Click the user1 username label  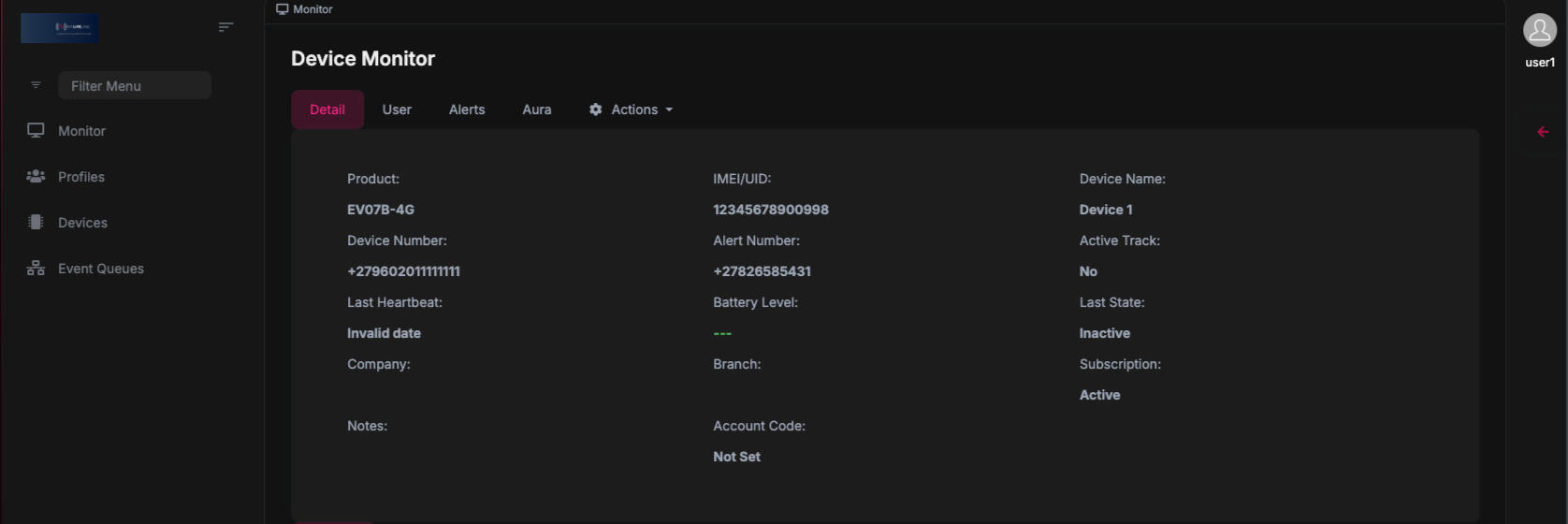(x=1539, y=63)
